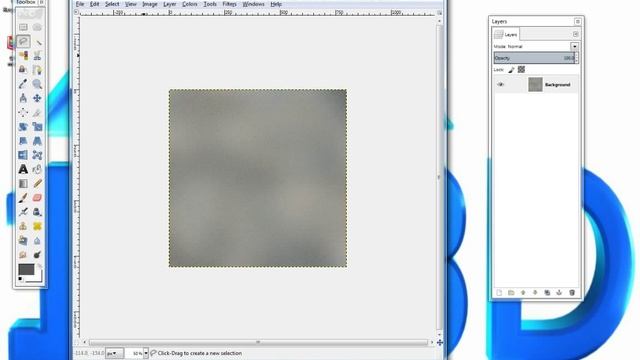Viewport: 640px width, 360px height.
Task: Select the Flip tool
Action: pos(23,155)
